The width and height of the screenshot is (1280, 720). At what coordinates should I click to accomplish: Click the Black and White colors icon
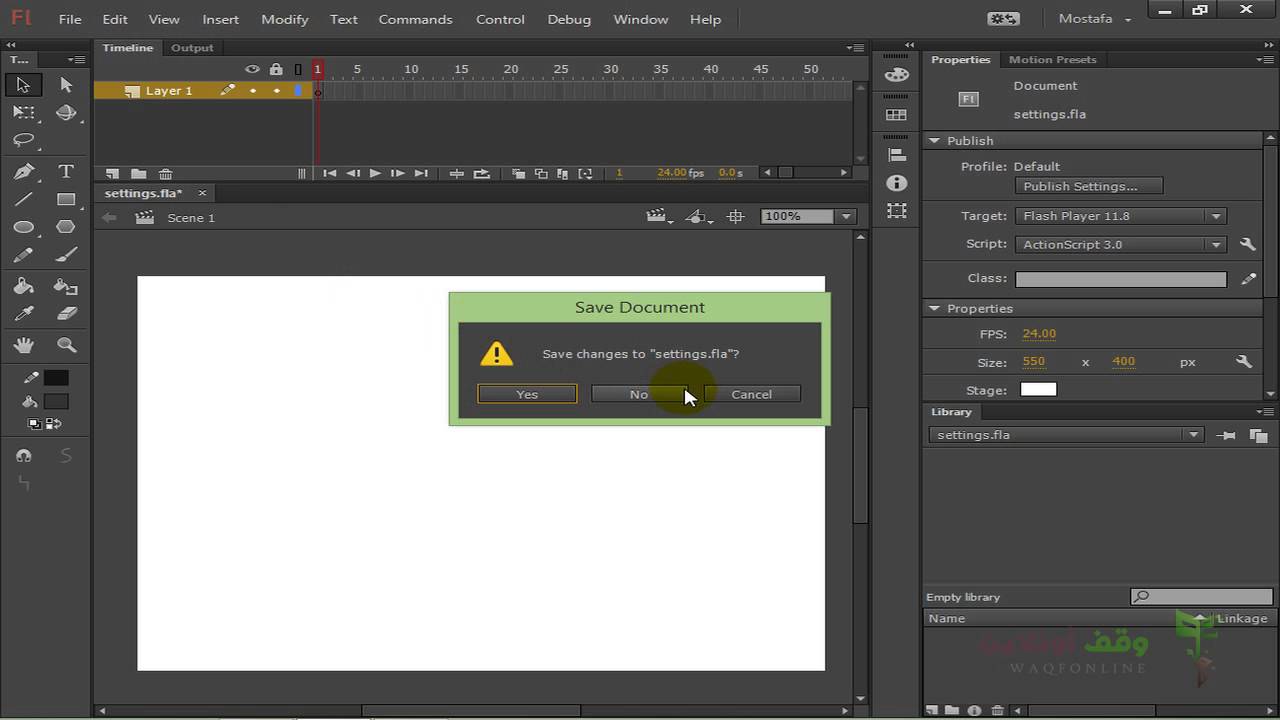pos(34,424)
